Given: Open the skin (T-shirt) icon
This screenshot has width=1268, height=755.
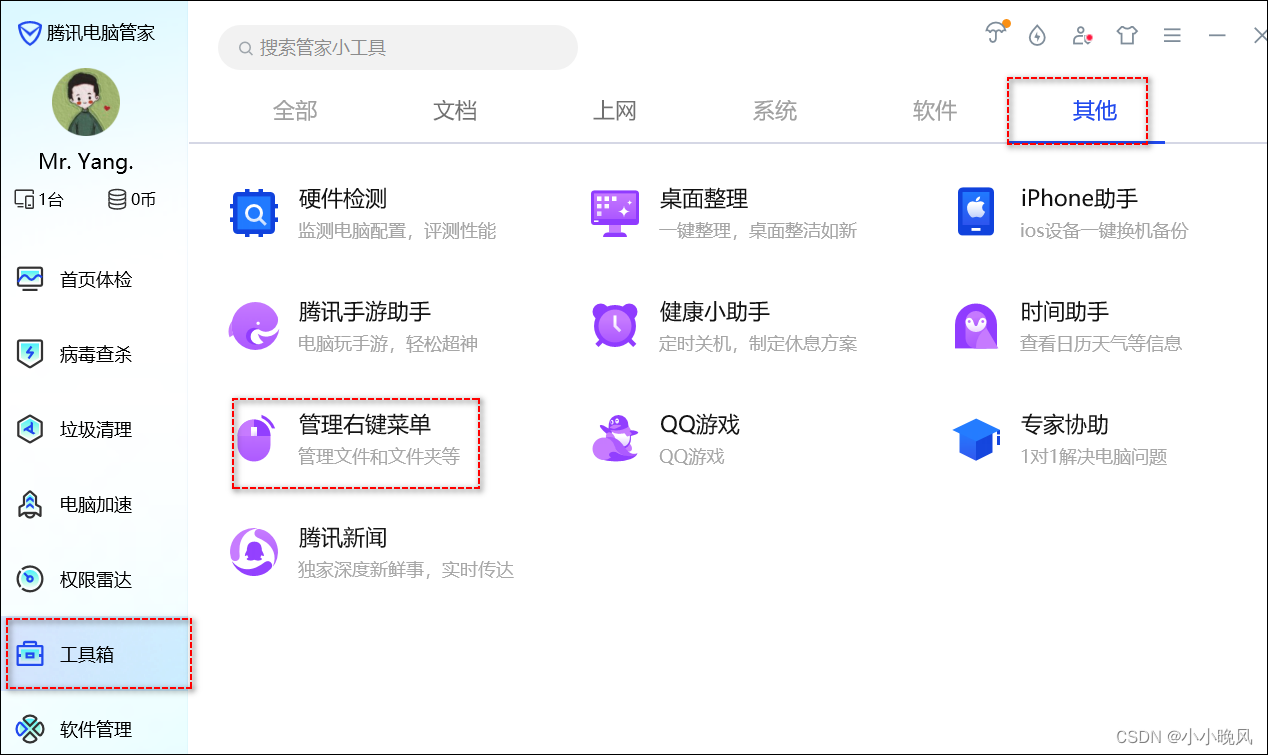Looking at the screenshot, I should tap(1127, 36).
